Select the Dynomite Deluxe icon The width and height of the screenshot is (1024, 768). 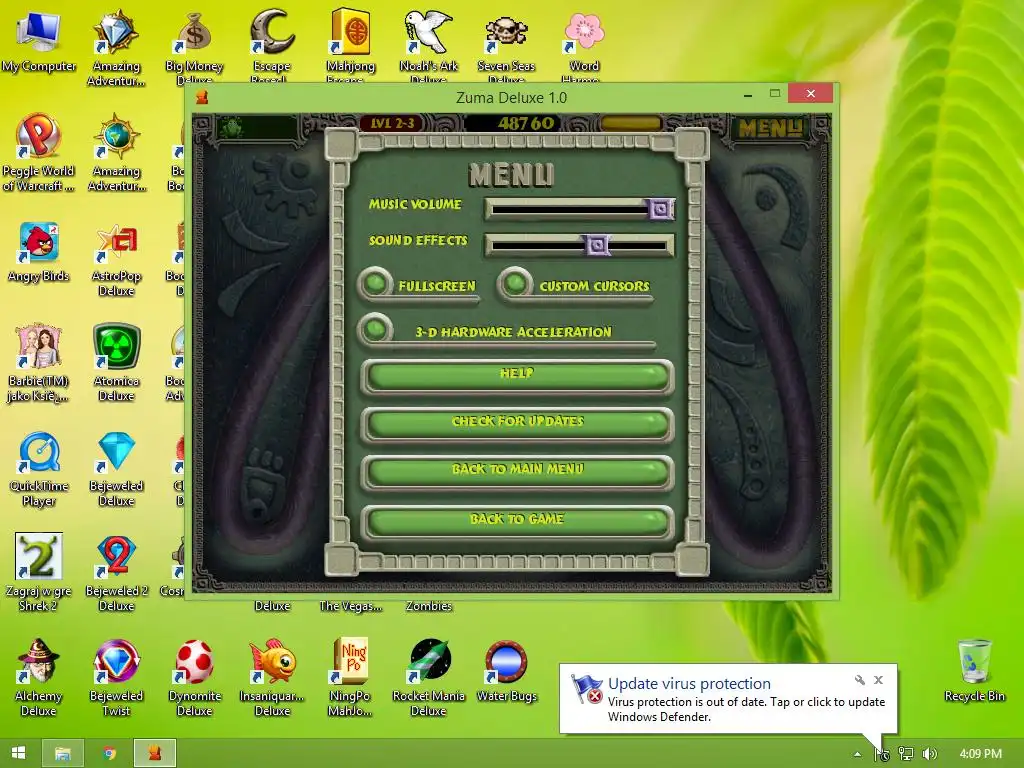point(194,678)
